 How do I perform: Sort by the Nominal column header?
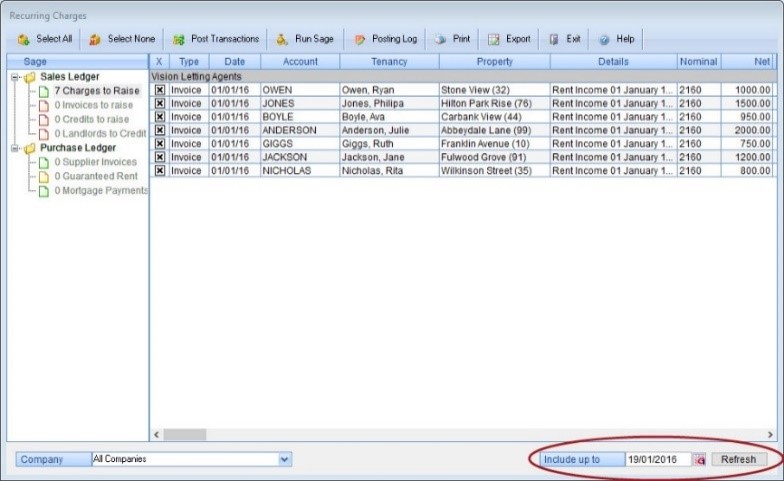(x=698, y=62)
